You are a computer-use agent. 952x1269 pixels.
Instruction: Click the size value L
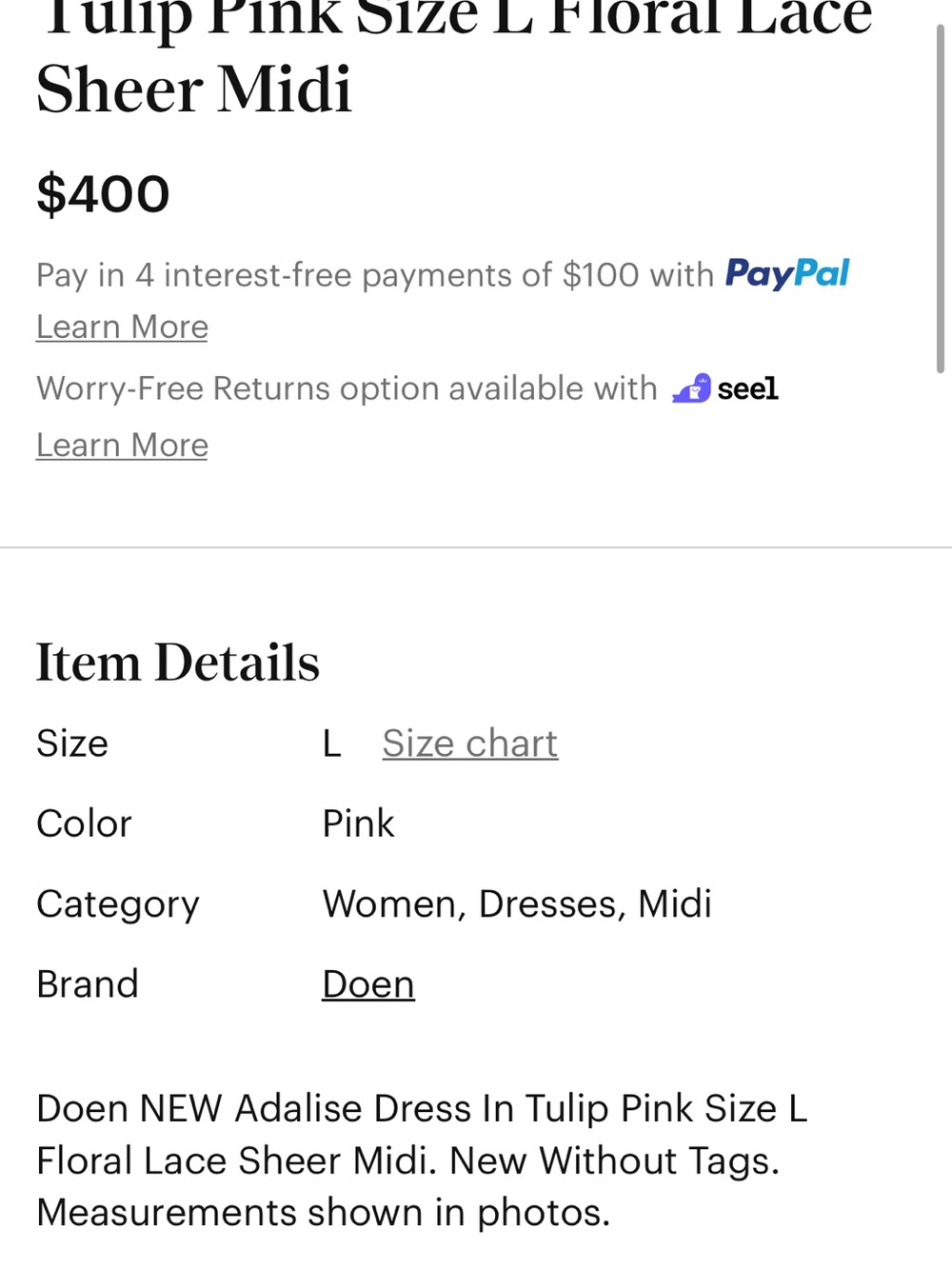331,744
